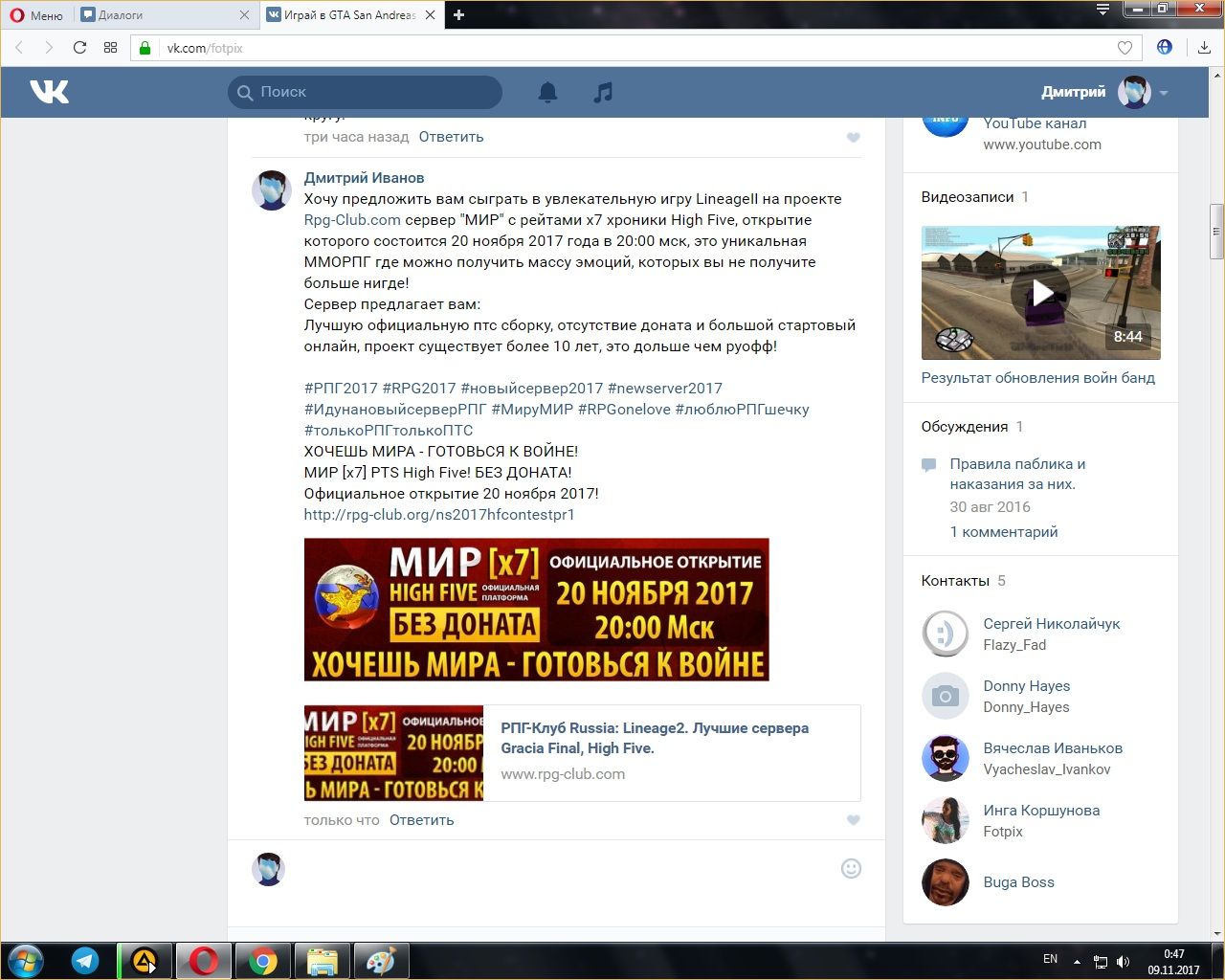Reply to the только что comment
The width and height of the screenshot is (1225, 980).
click(x=421, y=820)
